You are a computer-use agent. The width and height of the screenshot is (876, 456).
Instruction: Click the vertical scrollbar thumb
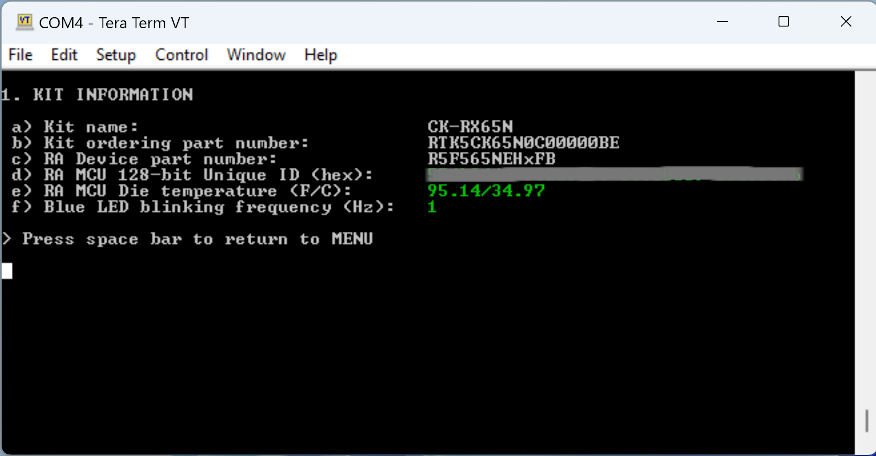(867, 421)
